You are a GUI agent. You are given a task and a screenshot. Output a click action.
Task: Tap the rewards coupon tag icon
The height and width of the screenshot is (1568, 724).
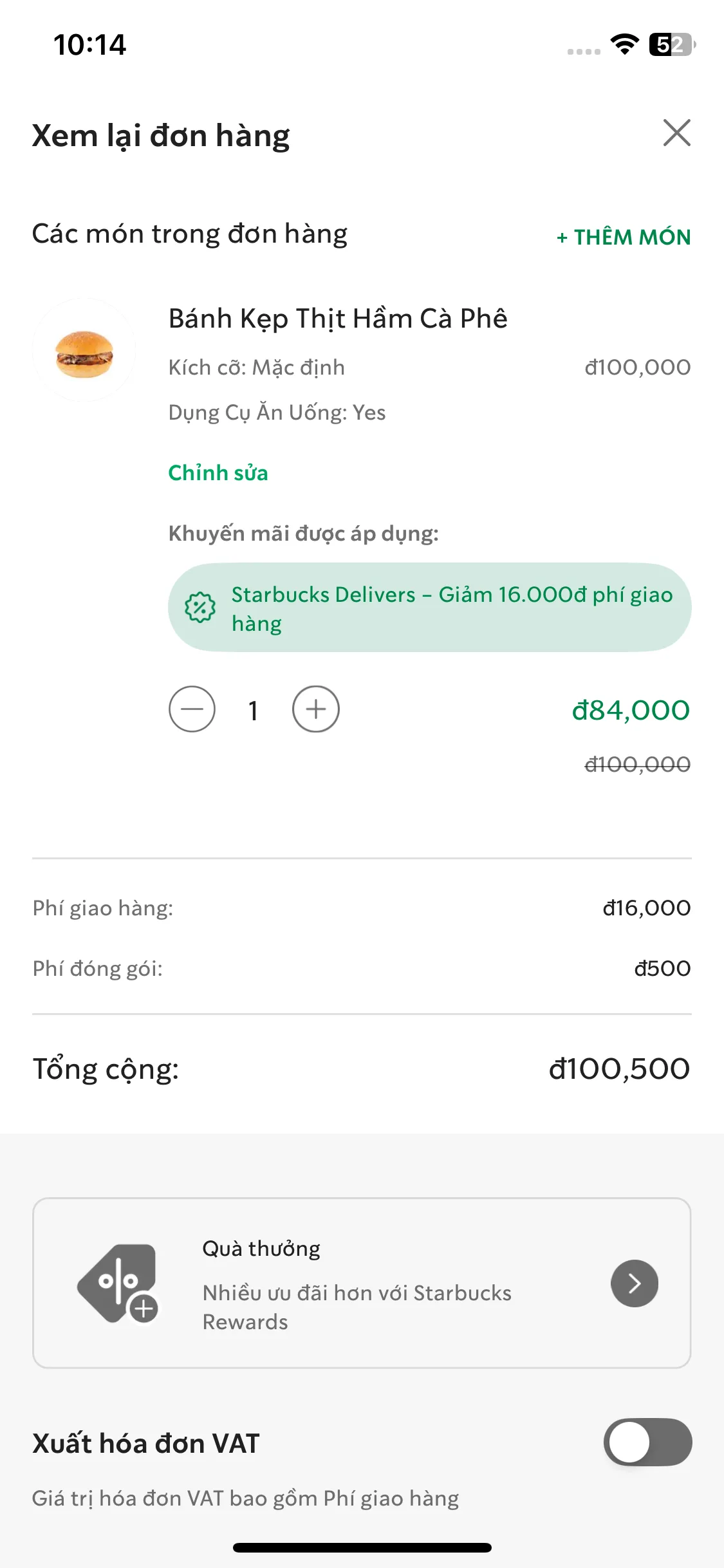tap(118, 1283)
